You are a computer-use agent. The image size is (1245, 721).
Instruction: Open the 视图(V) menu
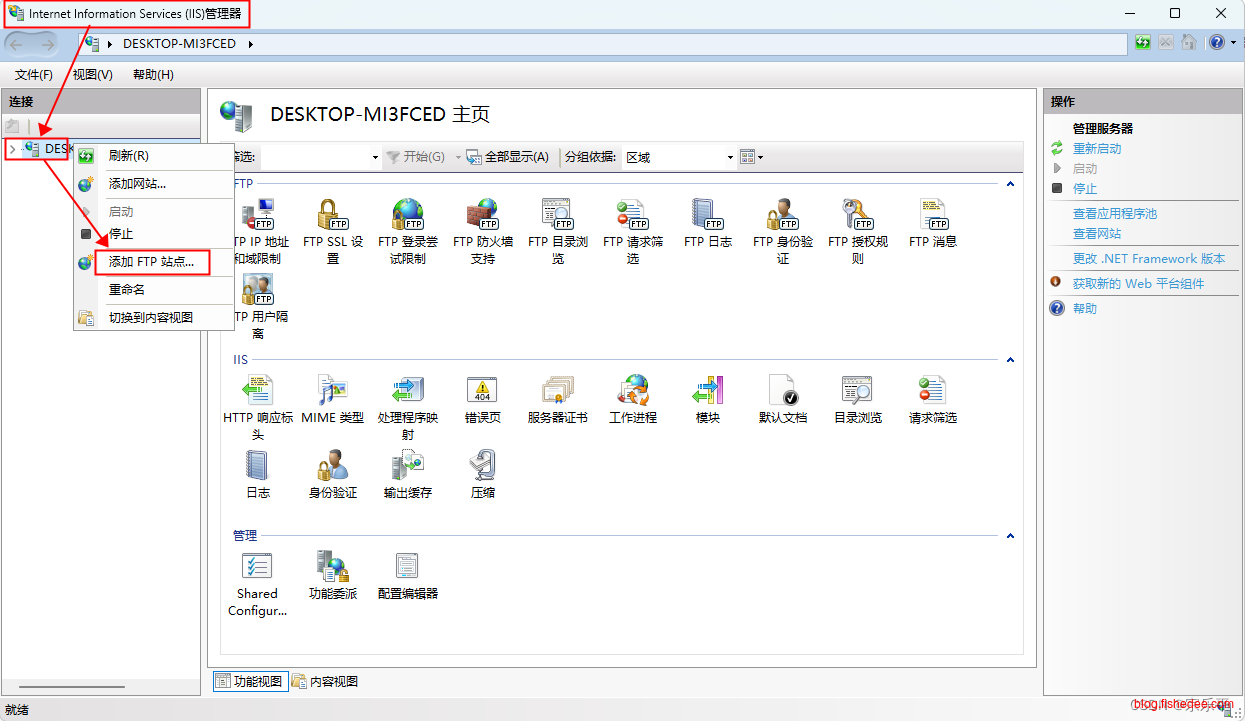(x=92, y=75)
